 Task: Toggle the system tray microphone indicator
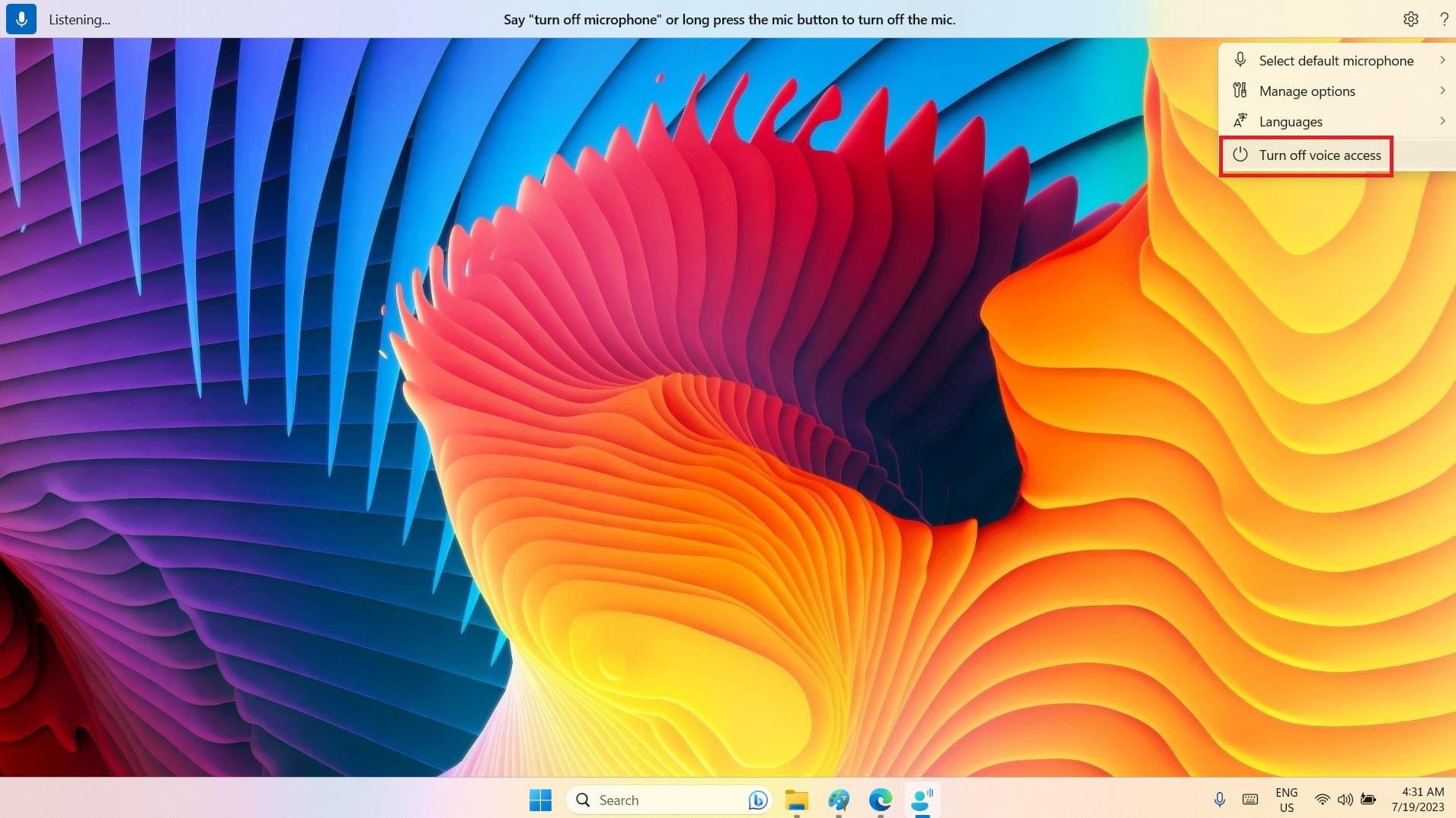click(1219, 800)
